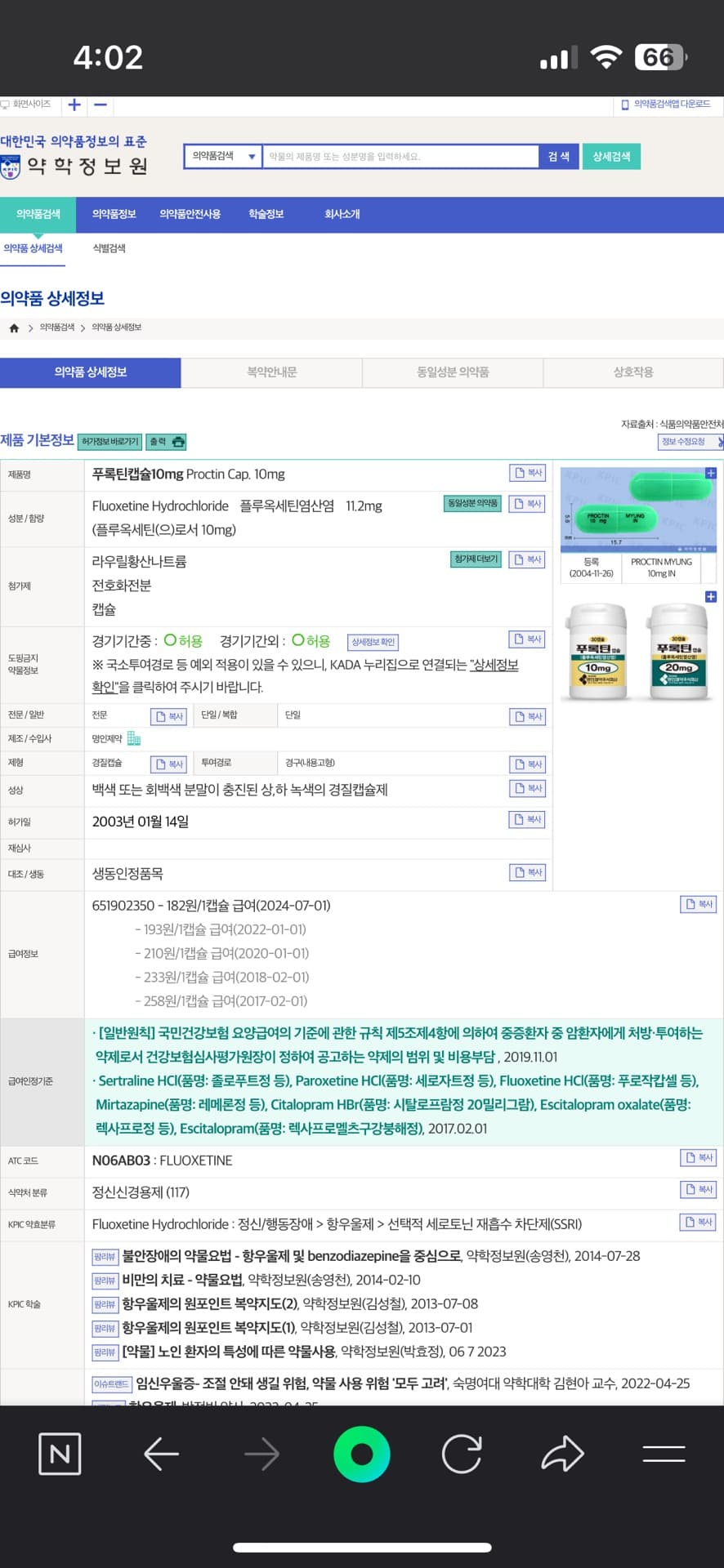Viewport: 724px width, 1568px height.
Task: Enlarge the 푸록틴 bottle package photo
Action: point(638,651)
